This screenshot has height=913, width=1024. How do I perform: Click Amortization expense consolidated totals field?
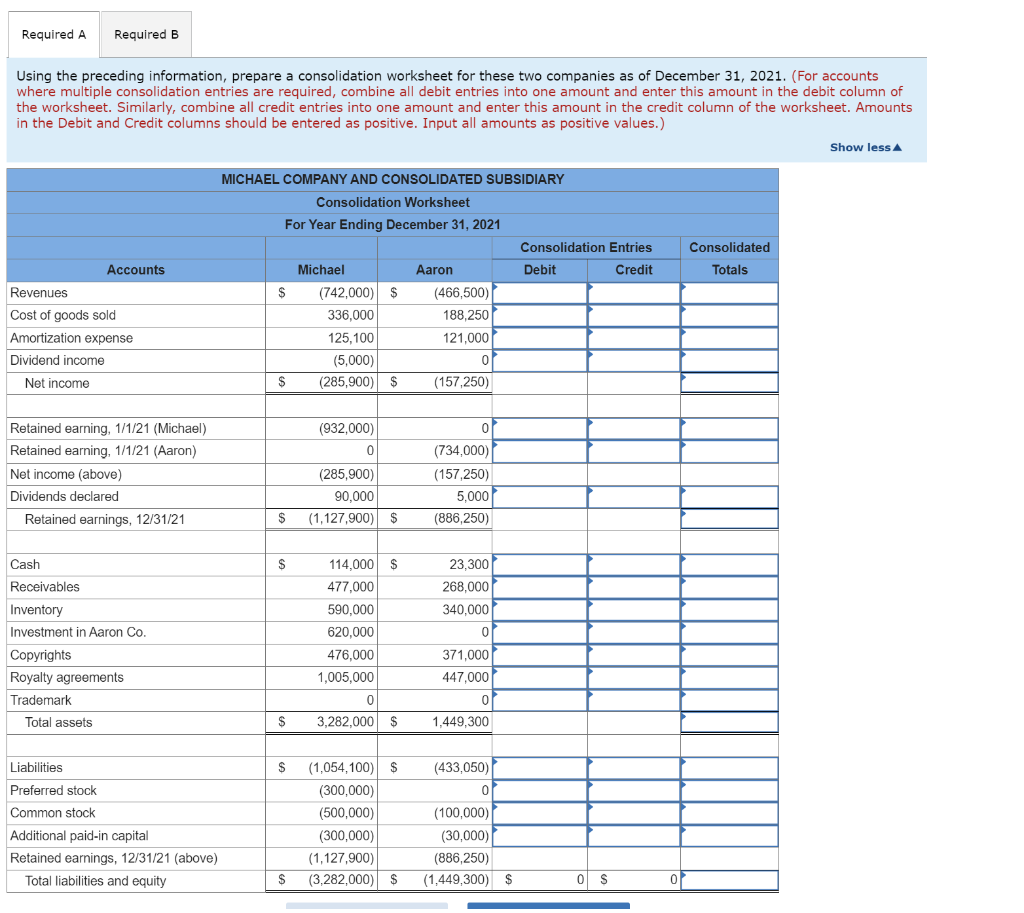pyautogui.click(x=729, y=338)
